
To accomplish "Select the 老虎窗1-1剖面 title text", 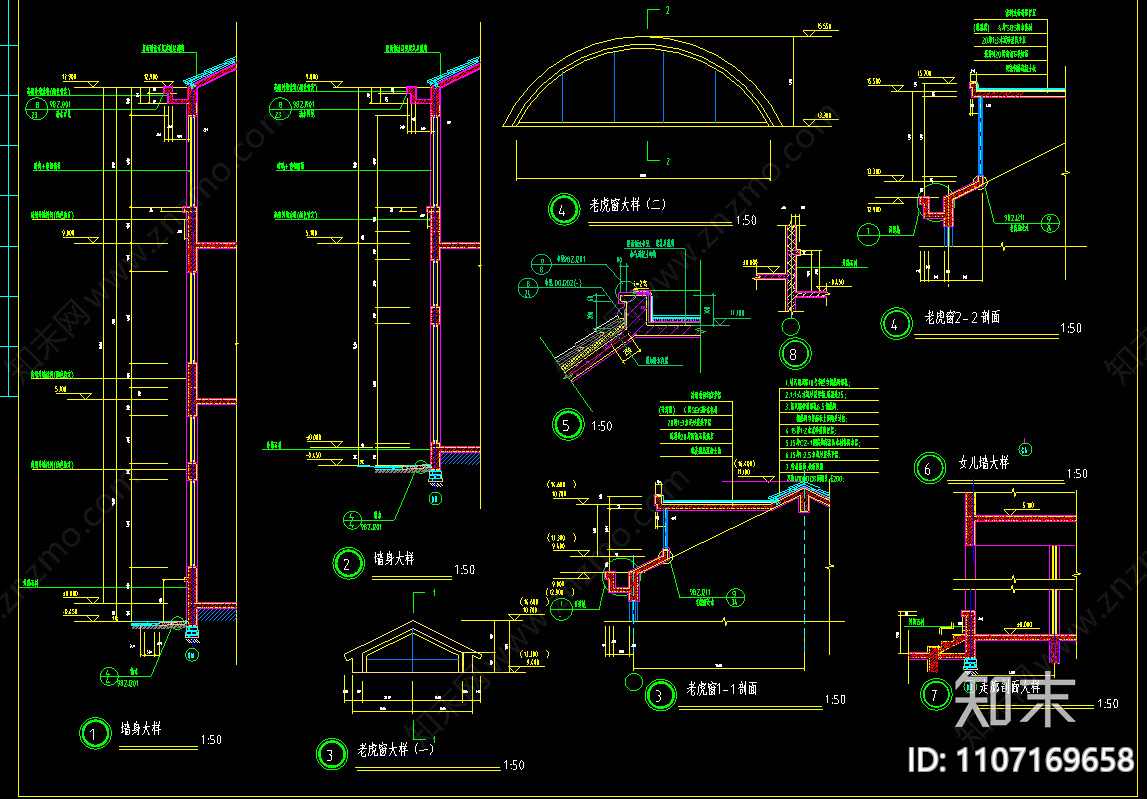I will 721,689.
